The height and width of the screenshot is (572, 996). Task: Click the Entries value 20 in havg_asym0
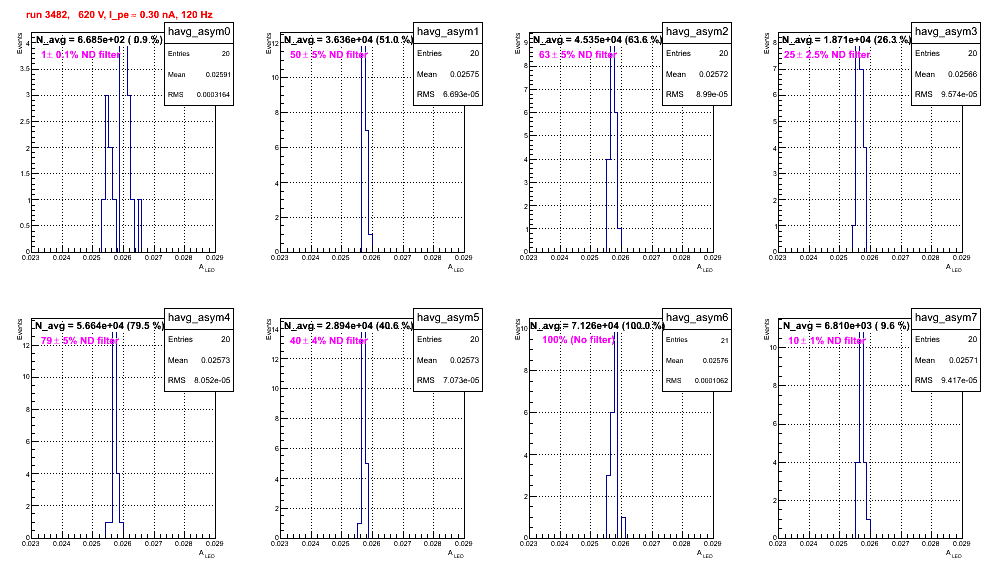point(226,54)
